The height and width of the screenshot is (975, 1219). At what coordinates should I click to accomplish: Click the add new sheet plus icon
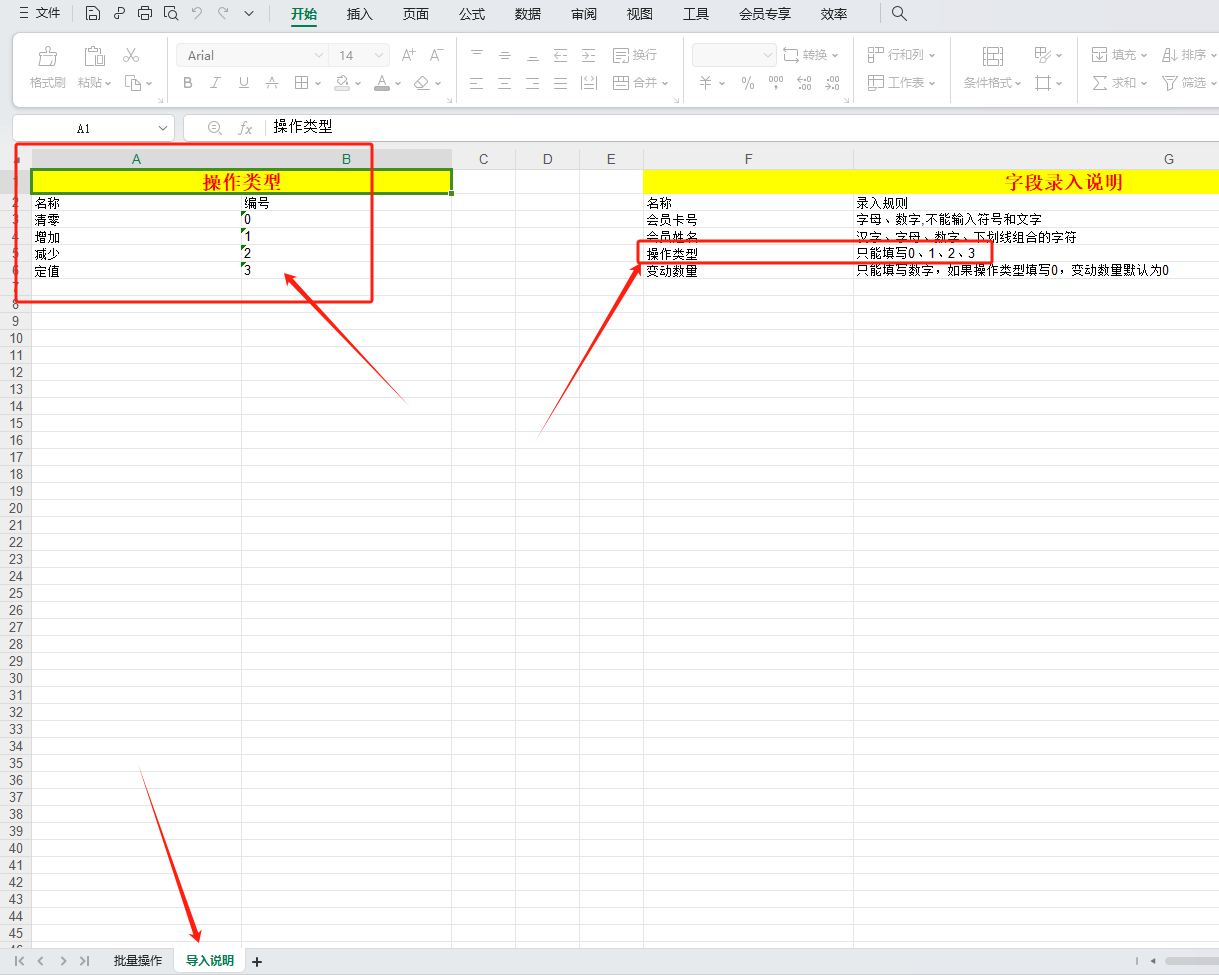(x=257, y=962)
